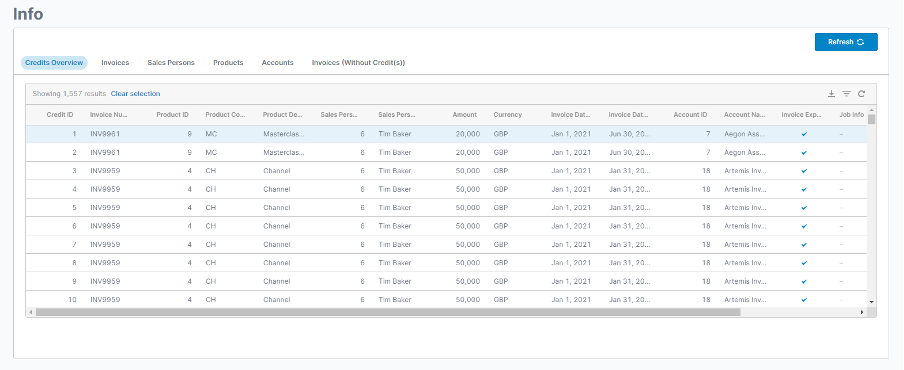Click INV9981 in Credit ID 2 row

105,153
